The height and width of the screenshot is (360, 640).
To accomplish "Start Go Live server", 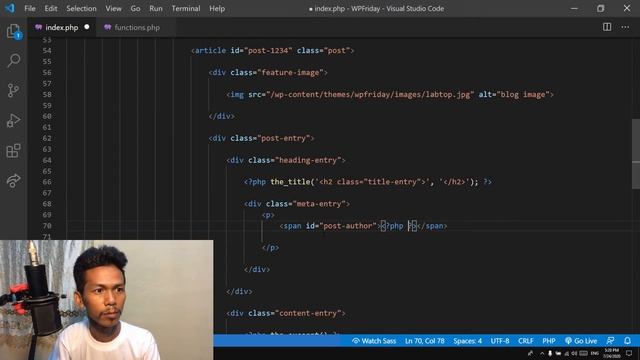I will (x=581, y=341).
